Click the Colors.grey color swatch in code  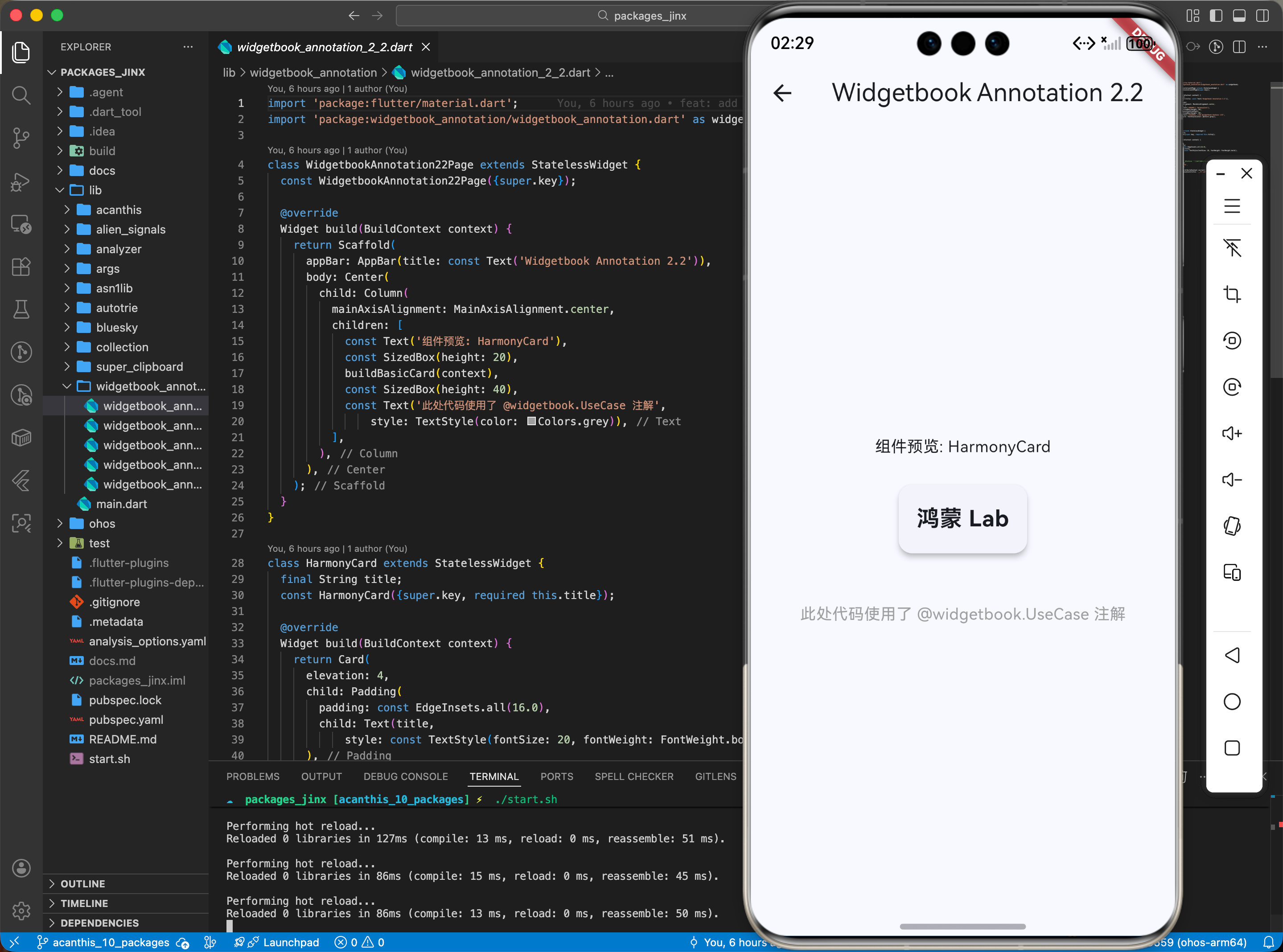pyautogui.click(x=531, y=421)
